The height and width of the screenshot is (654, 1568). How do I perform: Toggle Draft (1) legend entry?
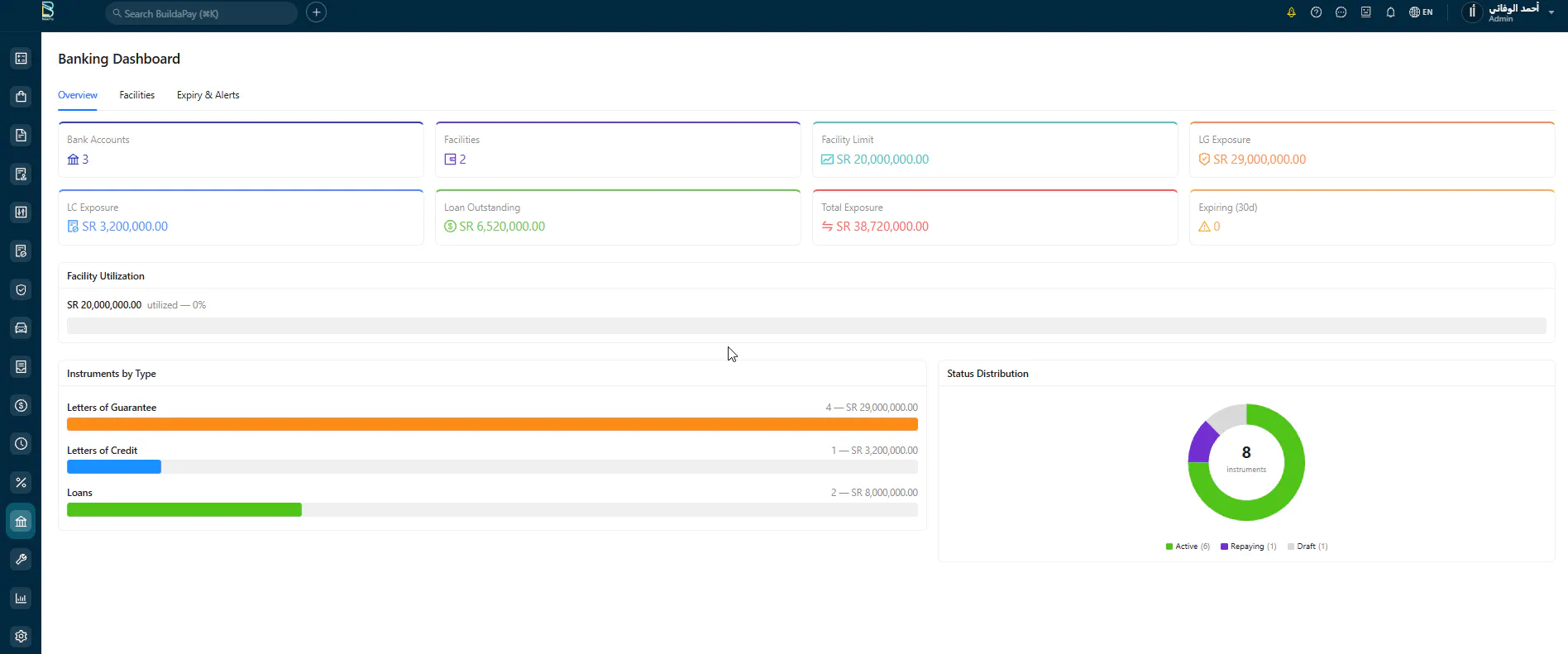coord(1307,547)
